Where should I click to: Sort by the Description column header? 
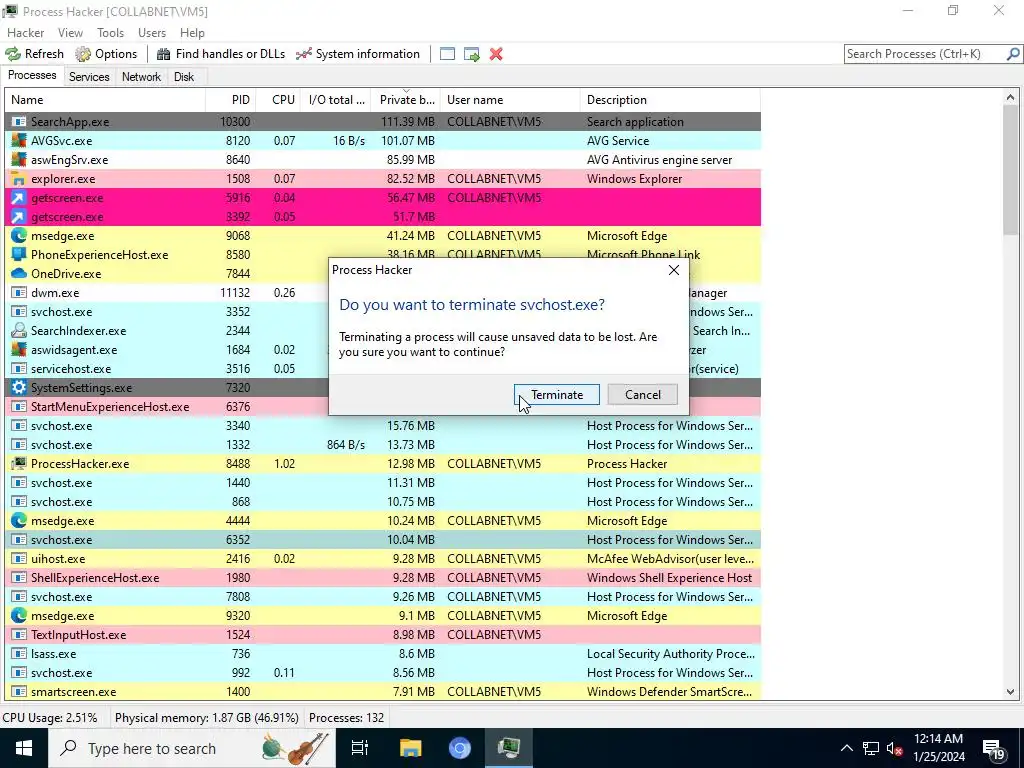point(670,100)
